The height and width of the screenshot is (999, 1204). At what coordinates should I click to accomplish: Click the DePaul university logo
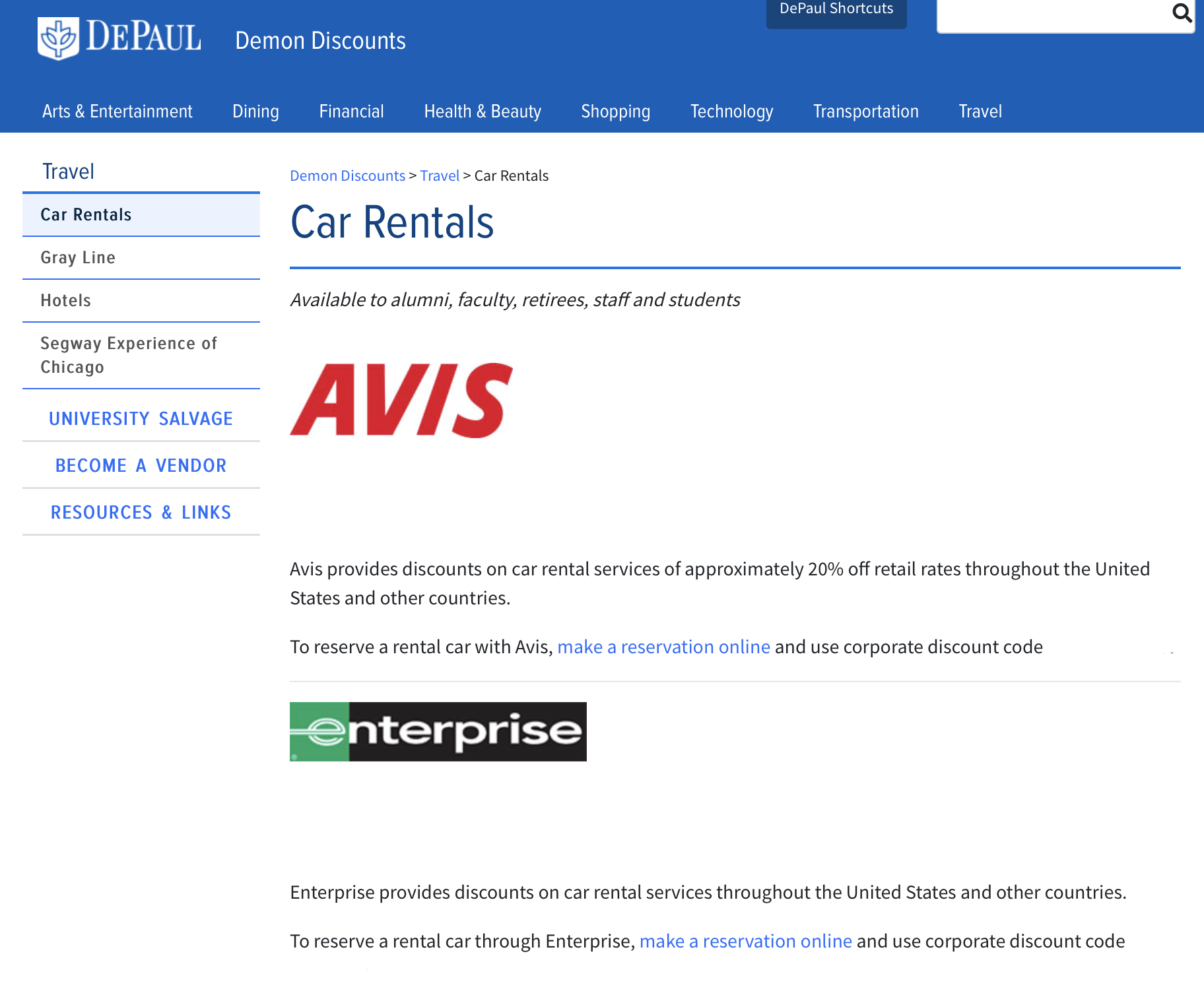tap(119, 38)
